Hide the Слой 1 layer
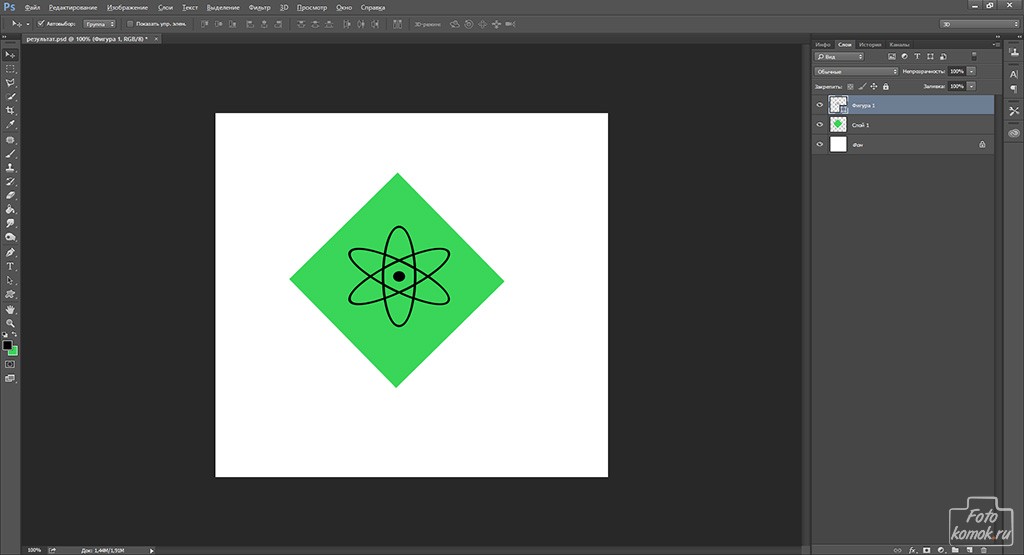1024x555 pixels. [x=820, y=125]
